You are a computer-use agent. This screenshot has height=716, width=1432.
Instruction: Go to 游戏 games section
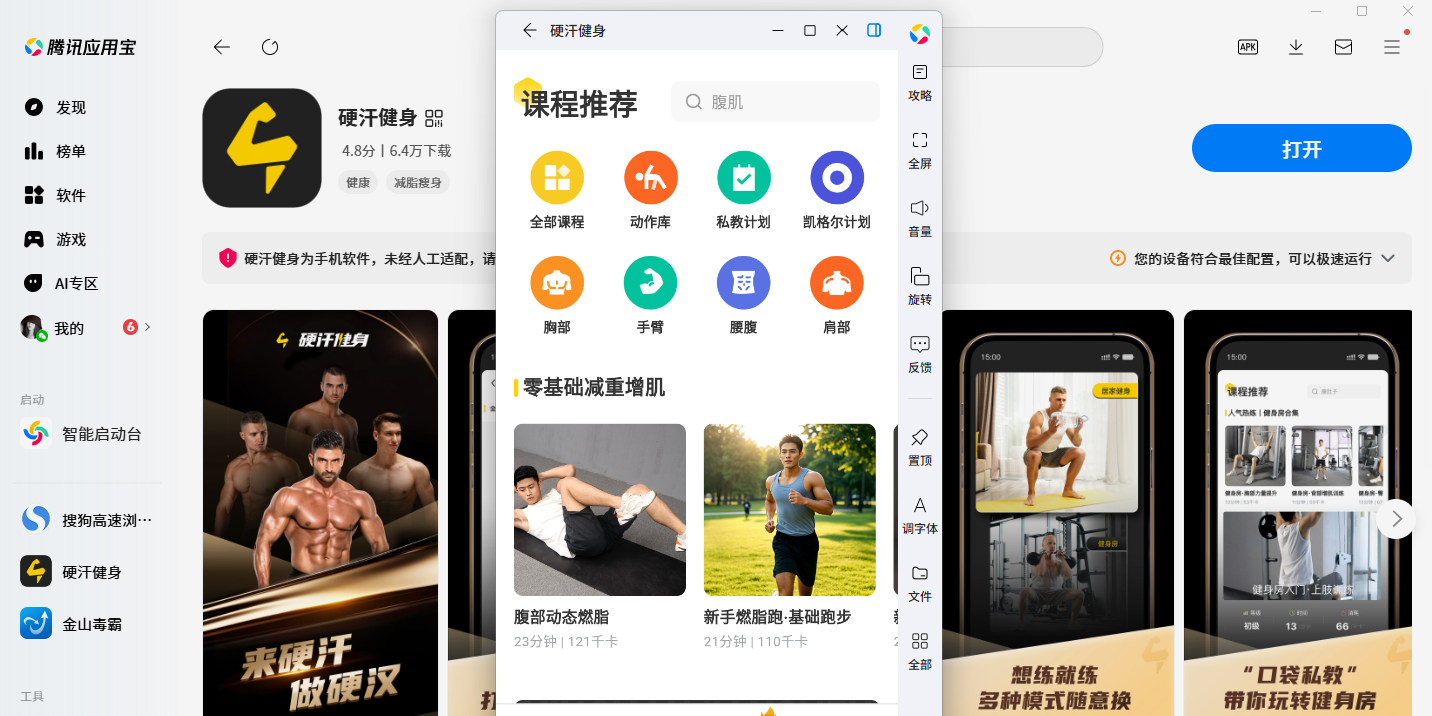pos(56,239)
